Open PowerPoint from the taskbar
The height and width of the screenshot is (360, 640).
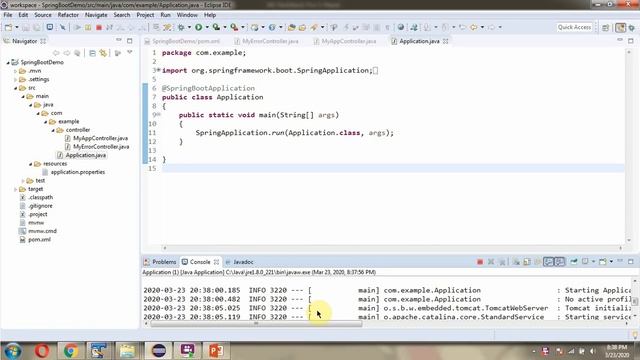[216, 351]
